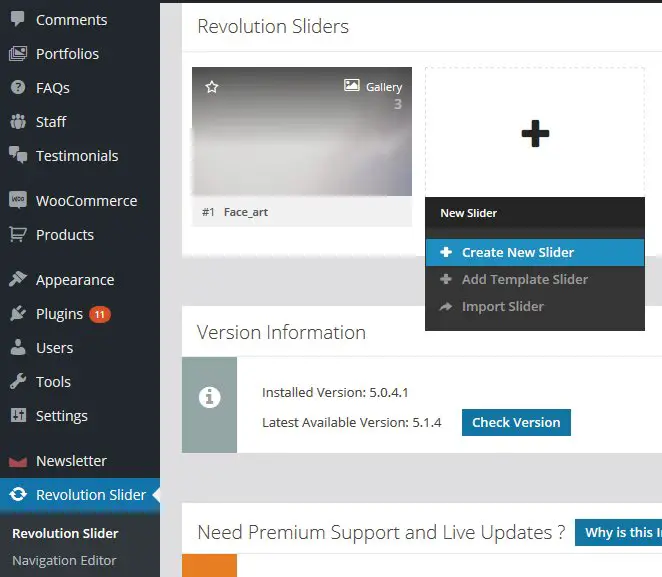Click the Users person icon
Image resolution: width=662 pixels, height=577 pixels.
(x=18, y=347)
